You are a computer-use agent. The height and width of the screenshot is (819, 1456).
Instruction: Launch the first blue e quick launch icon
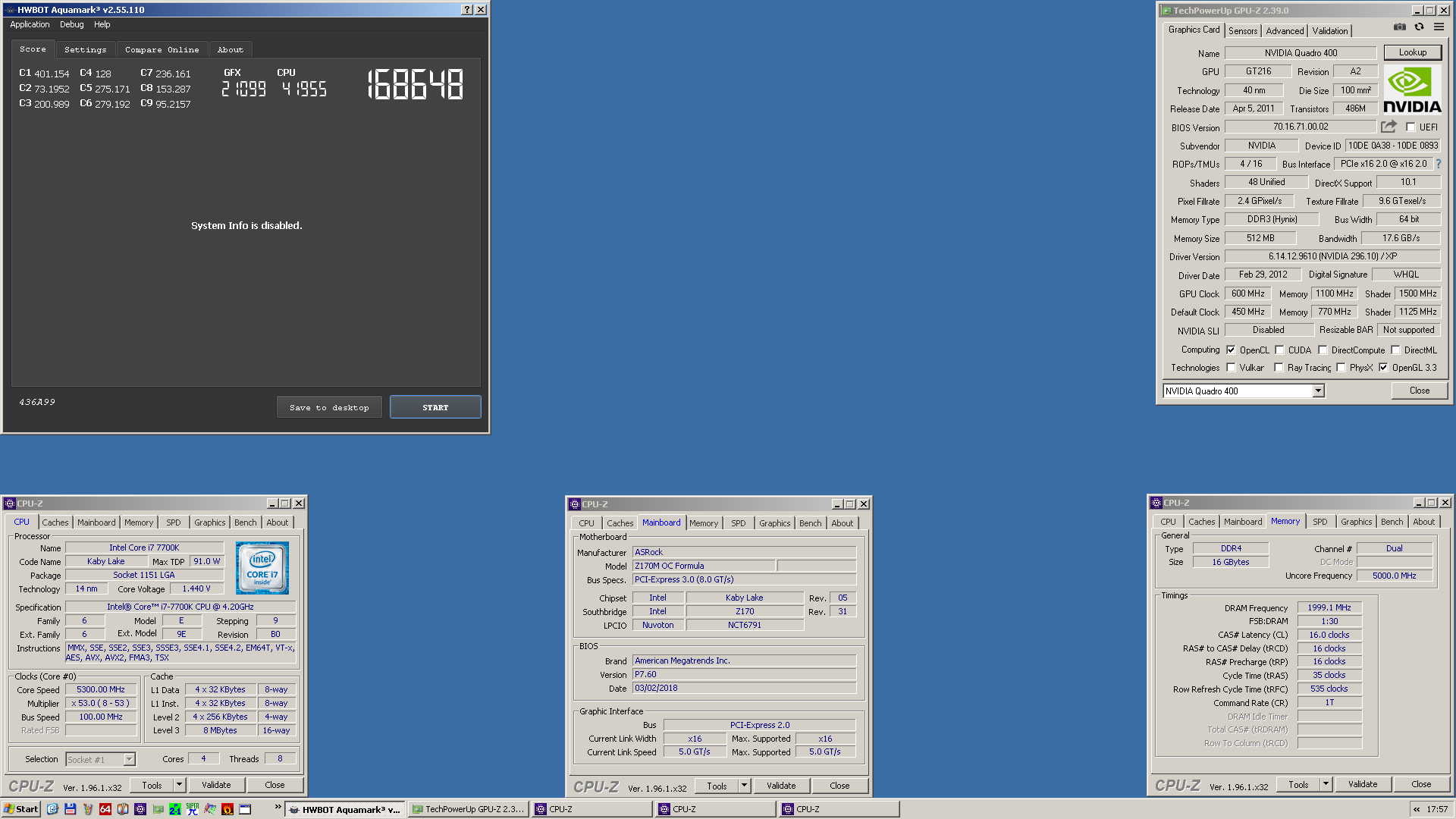click(x=52, y=809)
